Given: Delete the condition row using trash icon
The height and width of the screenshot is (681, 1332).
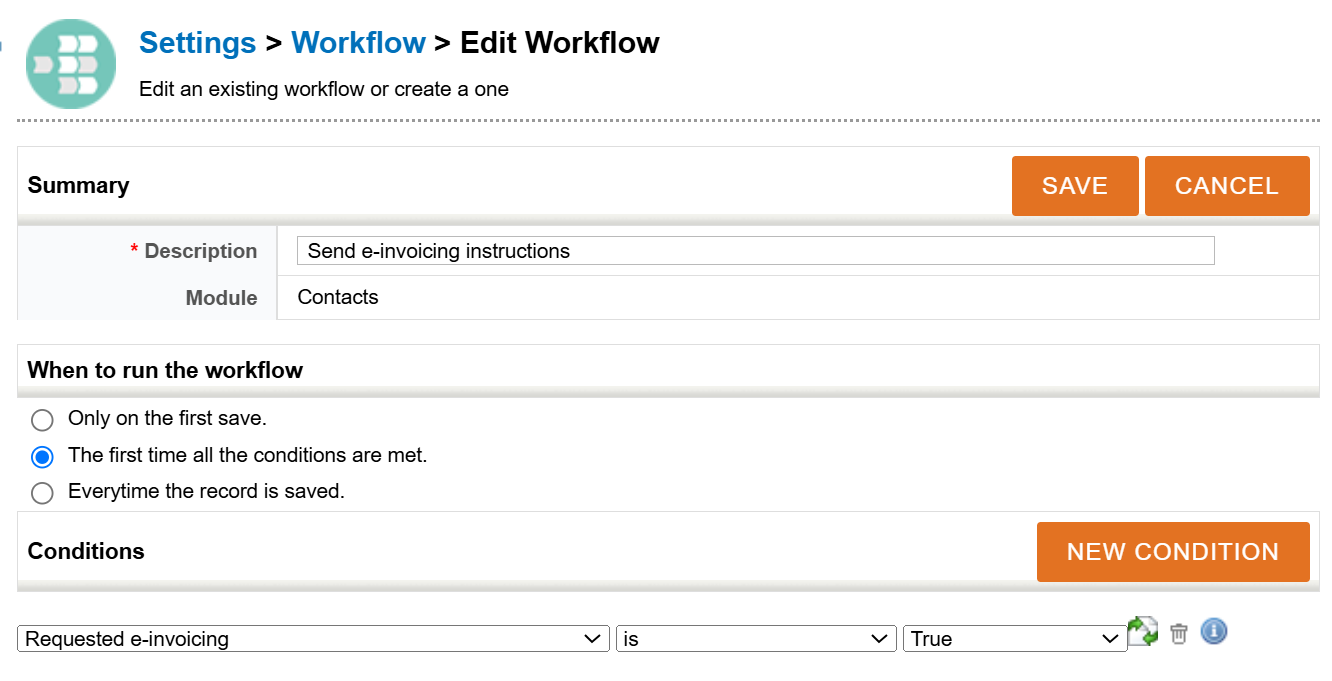Looking at the screenshot, I should (1179, 632).
